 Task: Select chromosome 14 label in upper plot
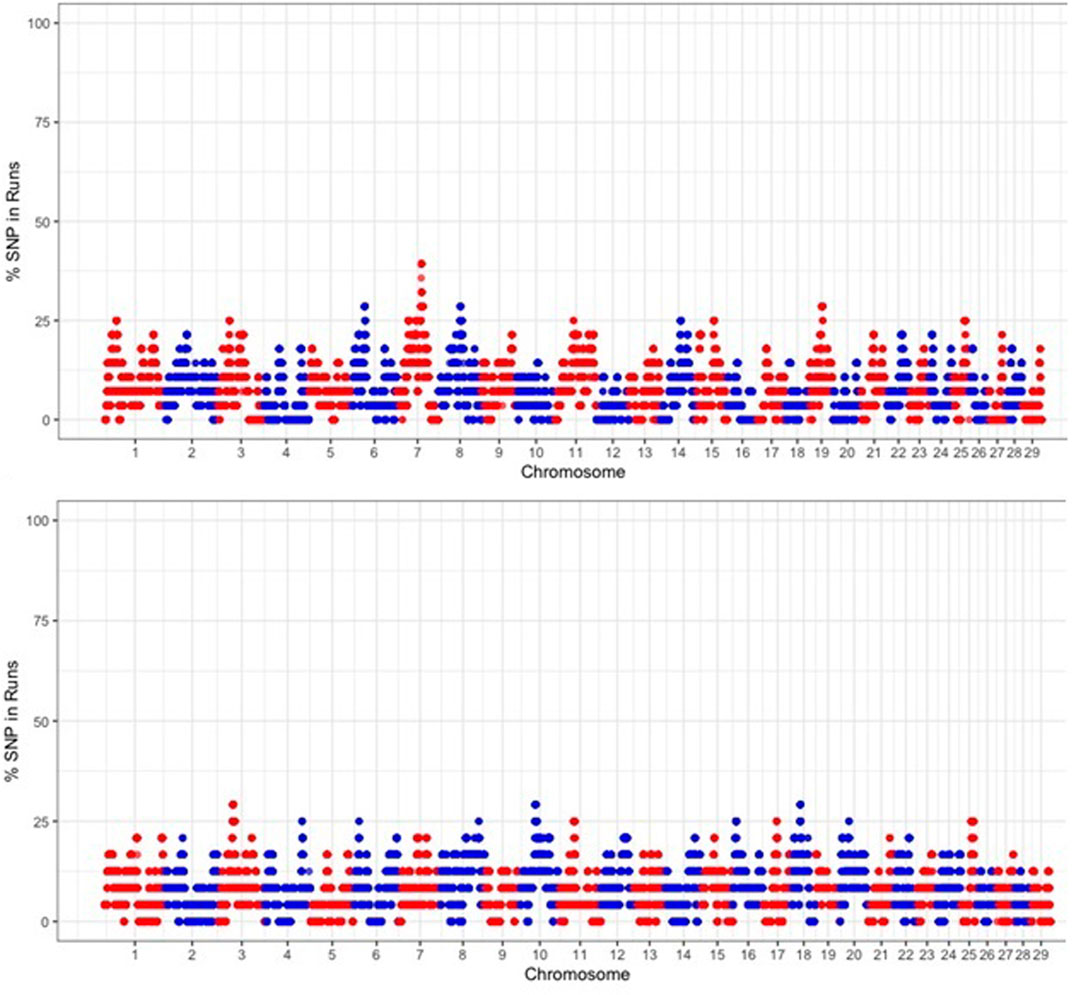pos(678,452)
